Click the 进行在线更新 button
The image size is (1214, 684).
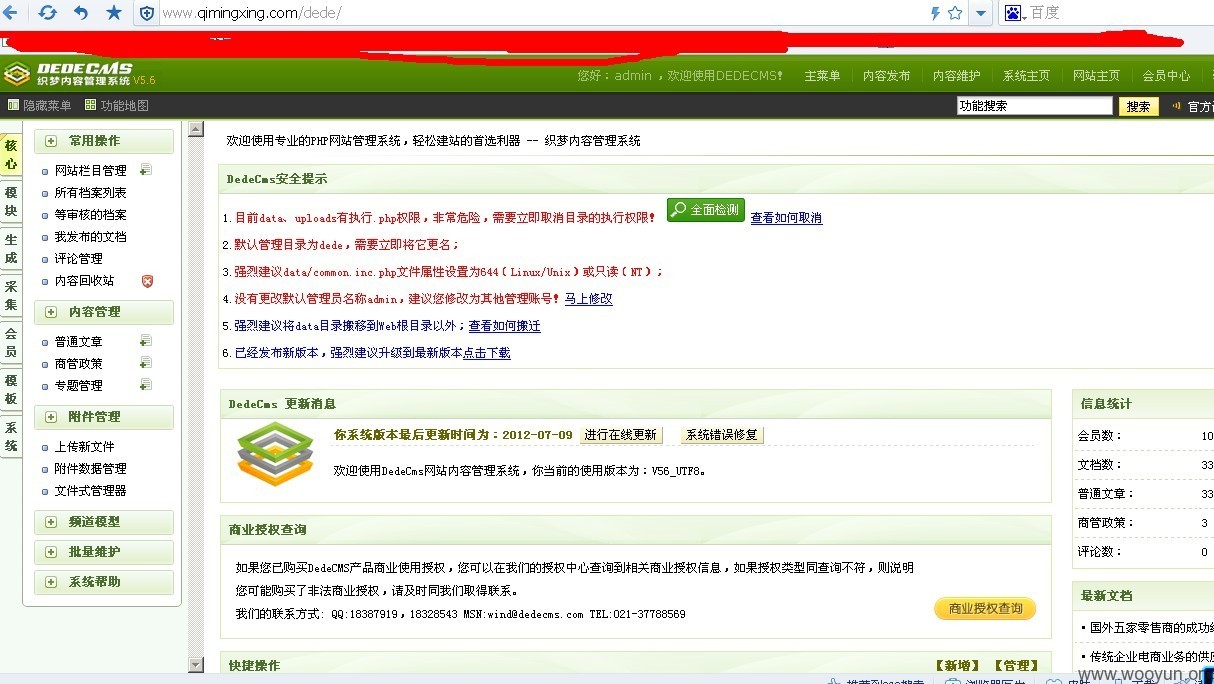(x=621, y=435)
